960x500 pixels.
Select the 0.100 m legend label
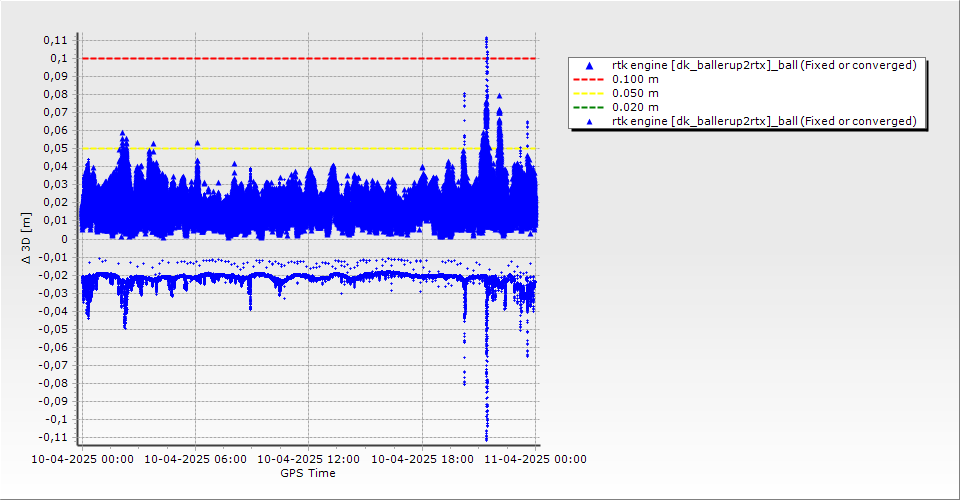tap(635, 79)
